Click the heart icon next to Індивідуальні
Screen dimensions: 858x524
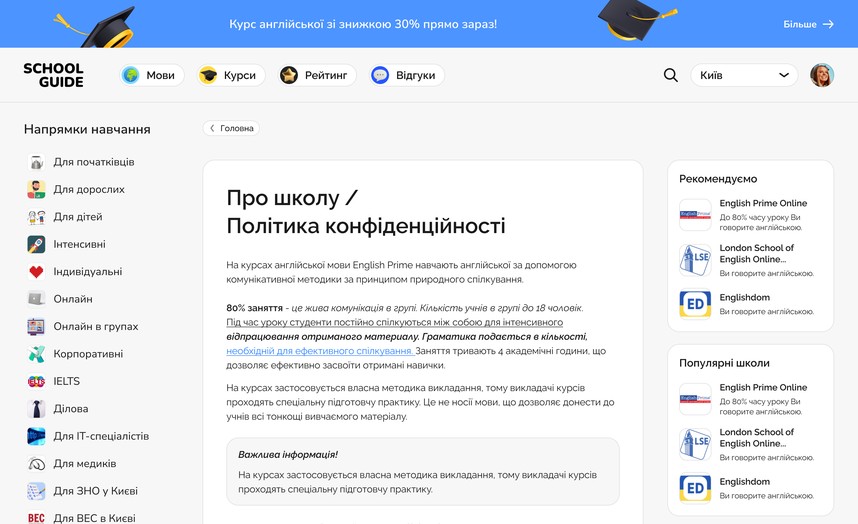[x=36, y=271]
